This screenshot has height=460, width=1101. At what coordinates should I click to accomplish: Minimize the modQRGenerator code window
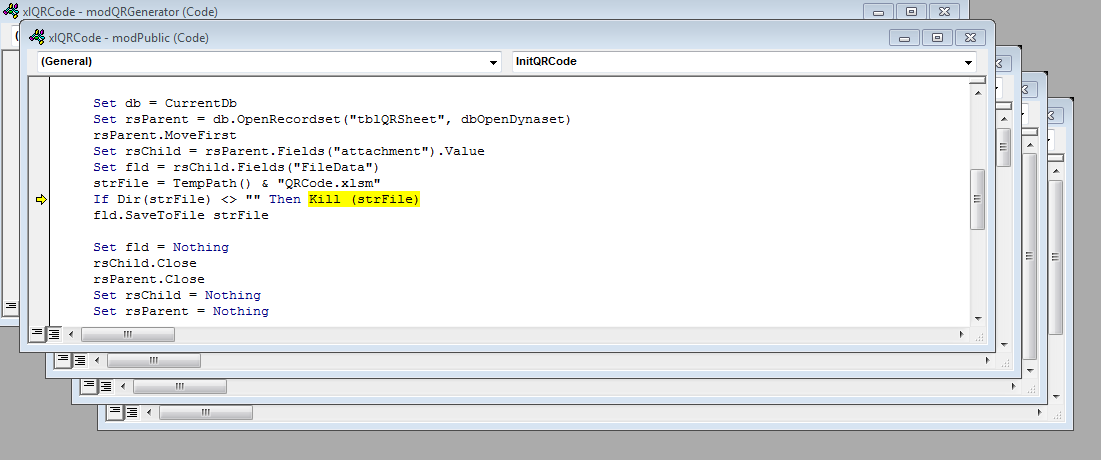[878, 12]
